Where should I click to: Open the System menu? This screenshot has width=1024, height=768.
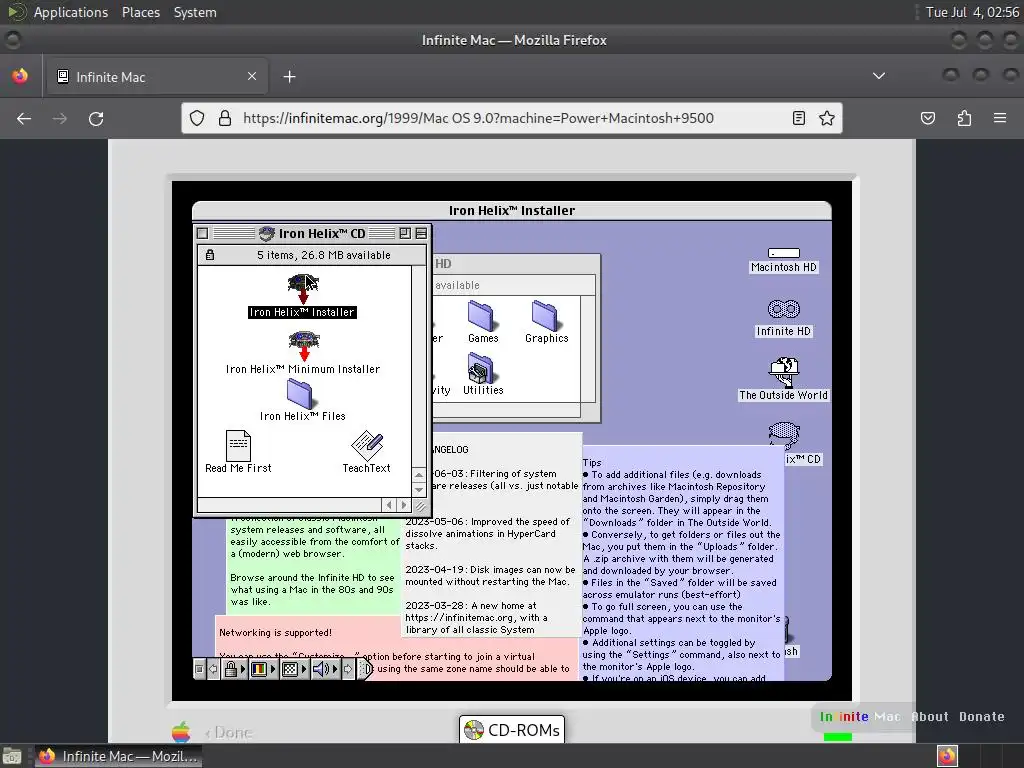point(195,12)
